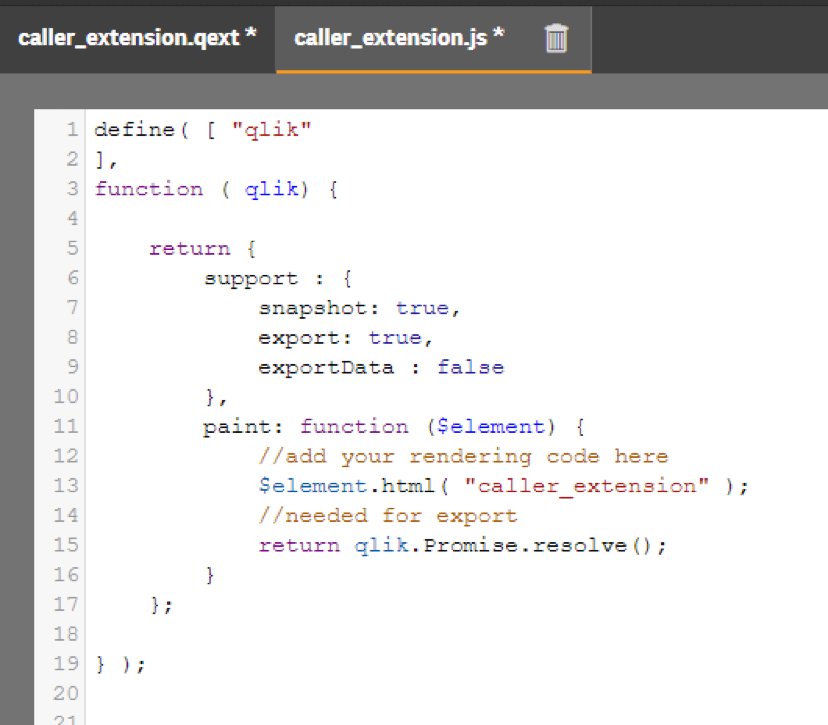Click the 'return {' statement on line 5

coord(202,249)
